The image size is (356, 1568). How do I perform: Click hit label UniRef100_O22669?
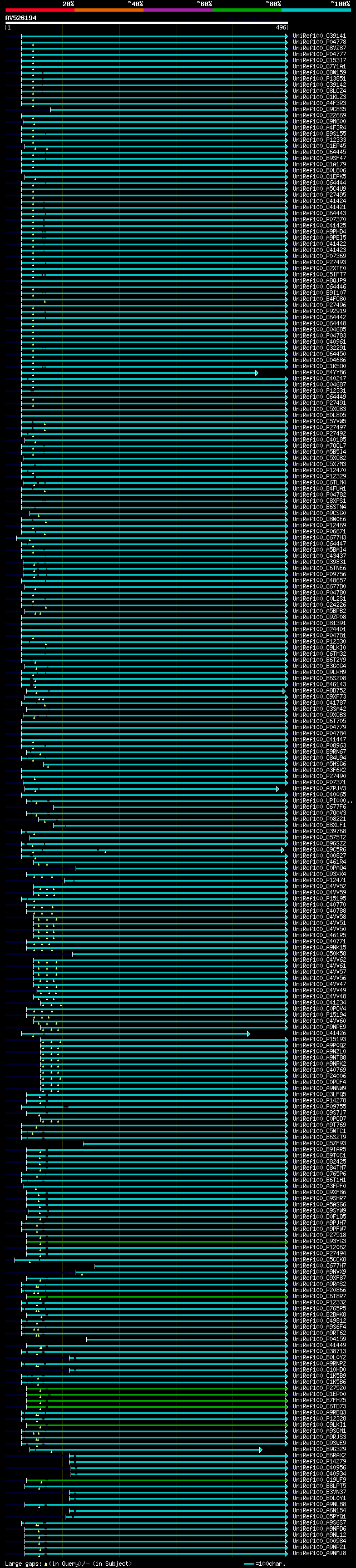319,115
